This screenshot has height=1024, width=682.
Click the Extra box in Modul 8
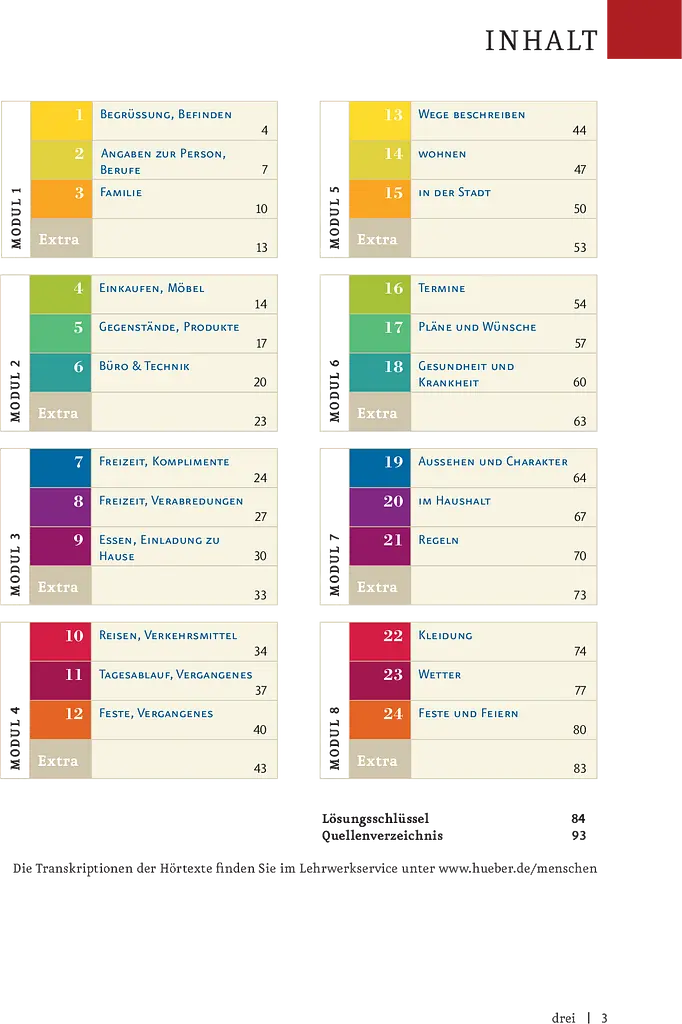pyautogui.click(x=380, y=760)
